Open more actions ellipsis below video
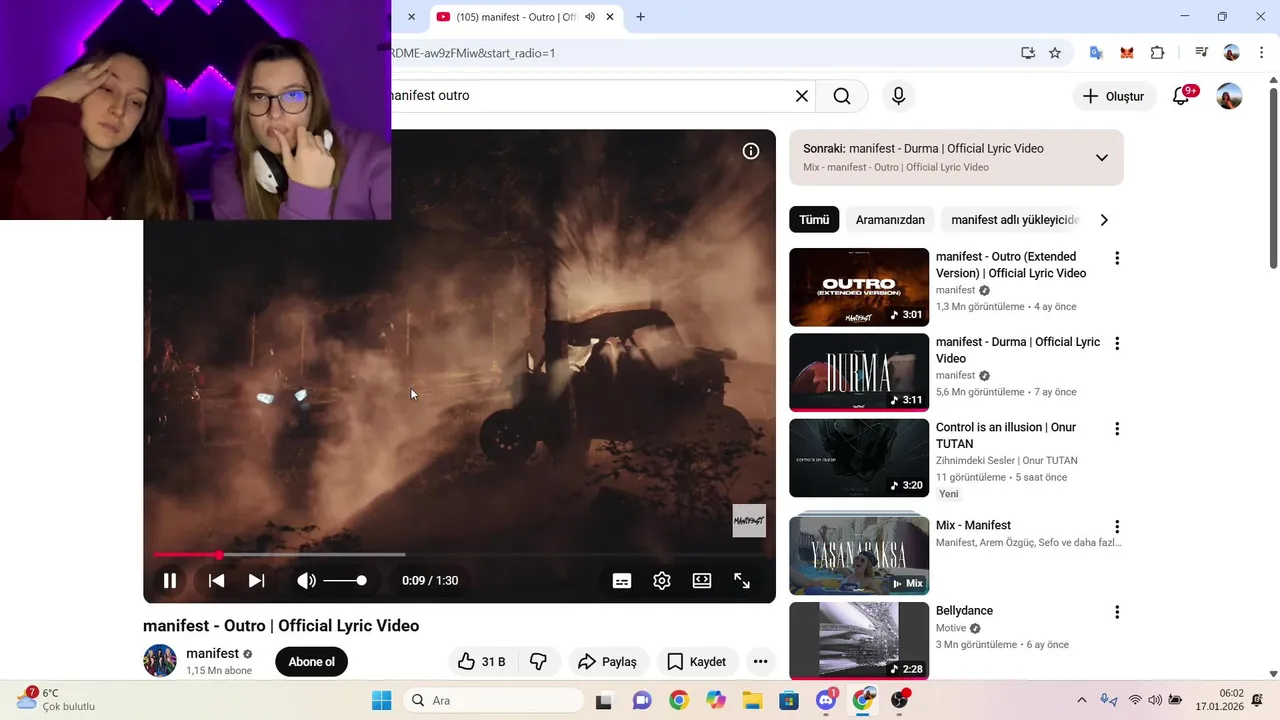Viewport: 1280px width, 720px height. 760,662
